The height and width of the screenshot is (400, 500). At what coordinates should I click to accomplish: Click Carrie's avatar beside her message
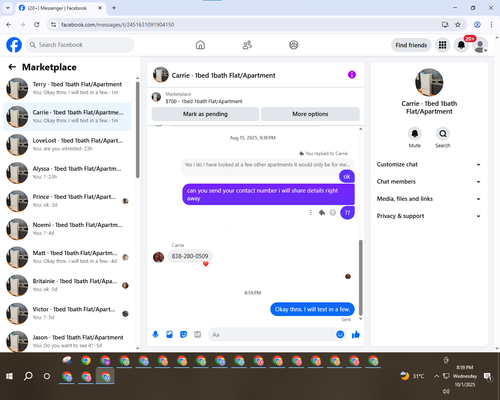click(x=158, y=257)
